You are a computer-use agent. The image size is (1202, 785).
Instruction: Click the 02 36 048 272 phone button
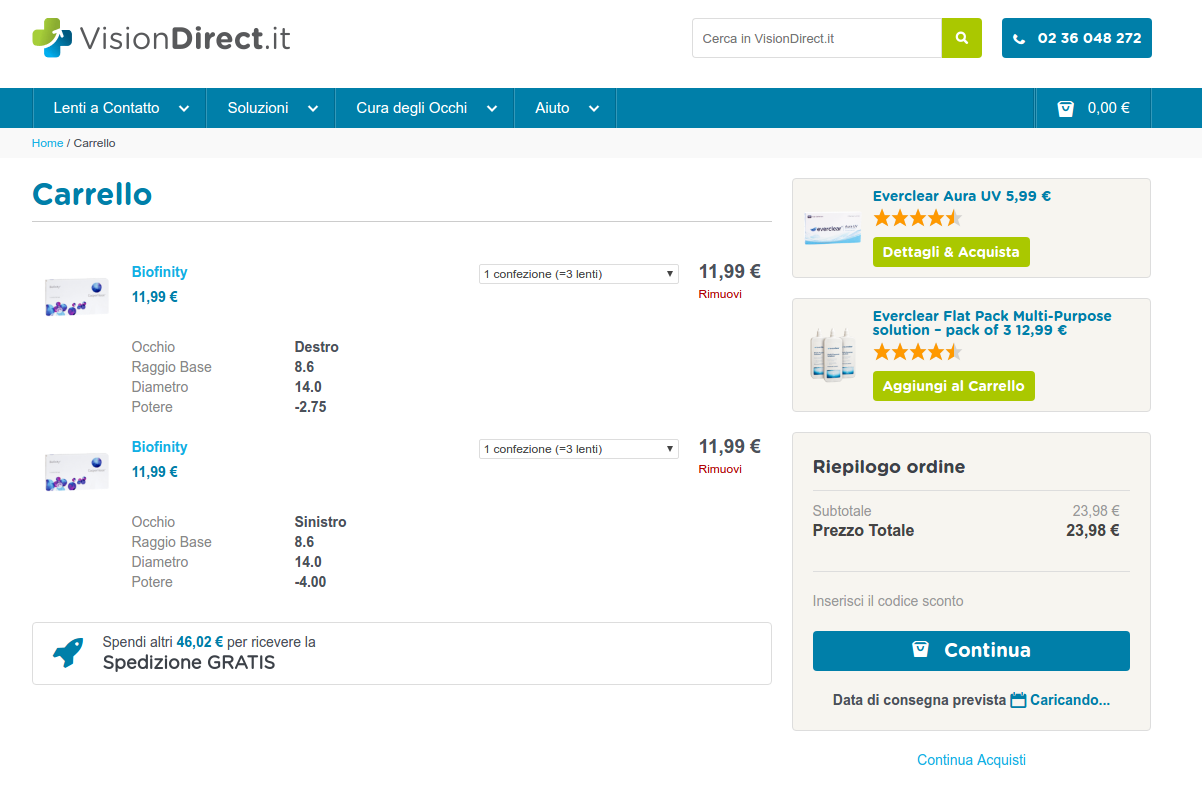1077,38
